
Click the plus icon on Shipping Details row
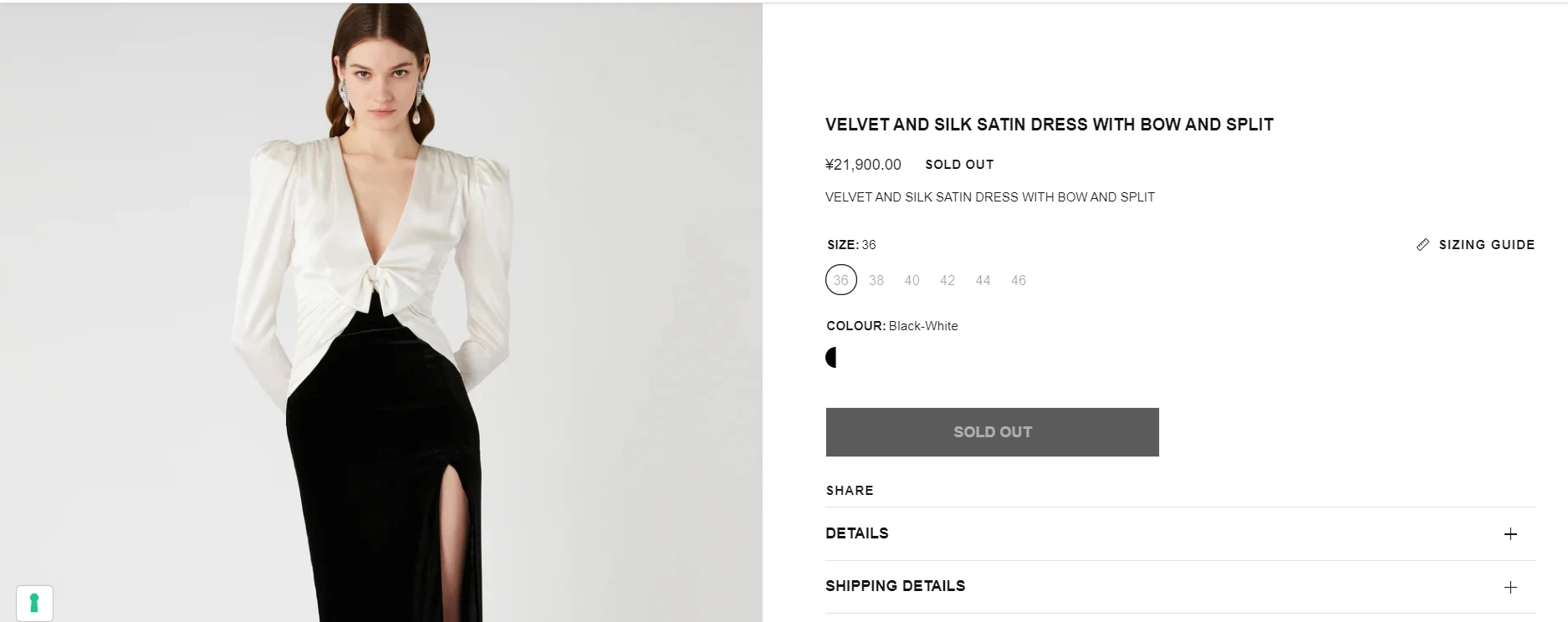coord(1509,587)
